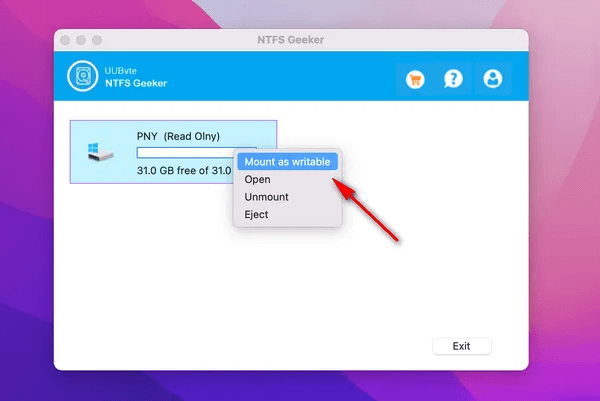Click the Exit button
Image resolution: width=600 pixels, height=401 pixels.
point(462,346)
